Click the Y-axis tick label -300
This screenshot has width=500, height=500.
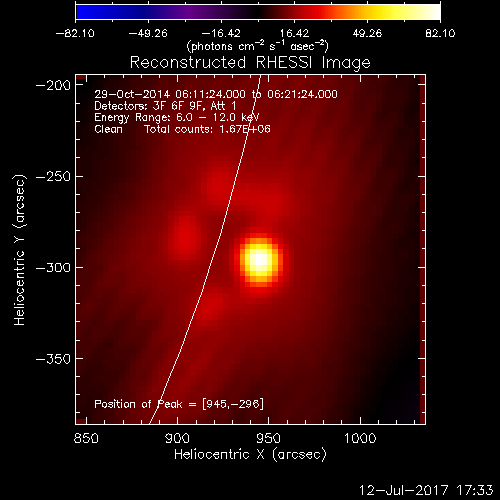point(53,267)
